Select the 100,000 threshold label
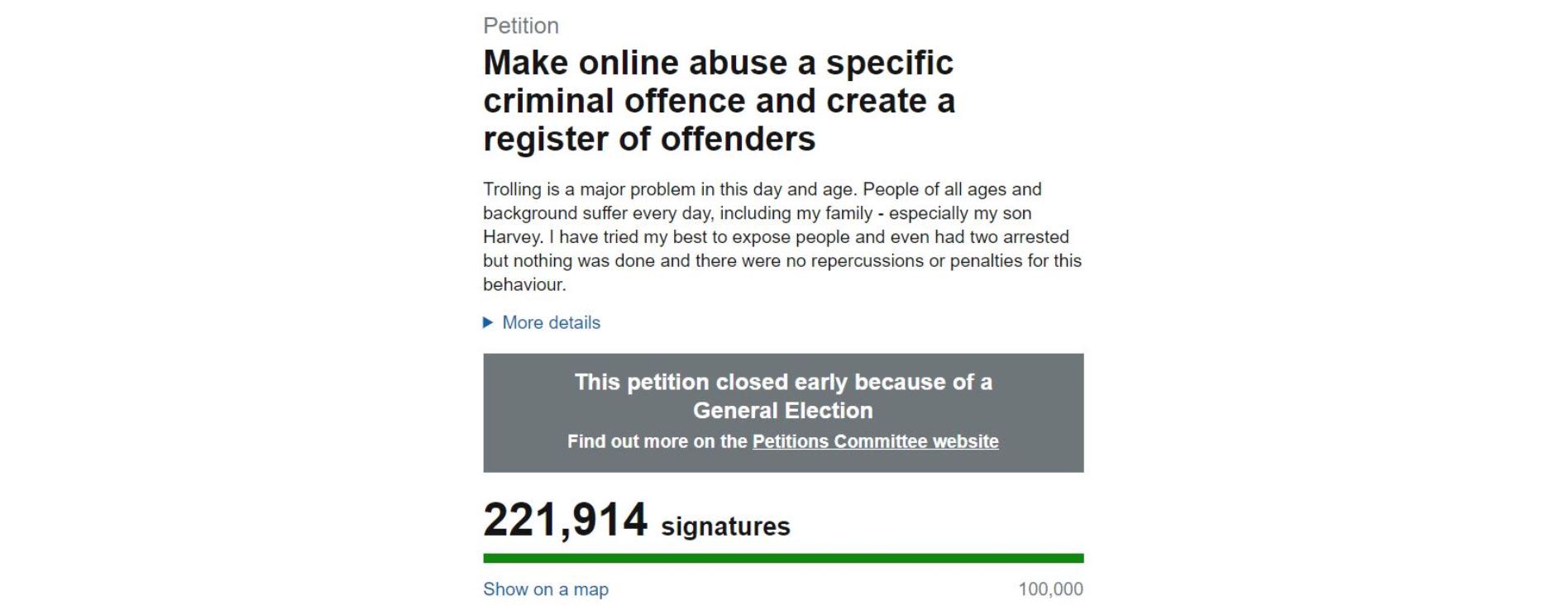 [x=1052, y=590]
